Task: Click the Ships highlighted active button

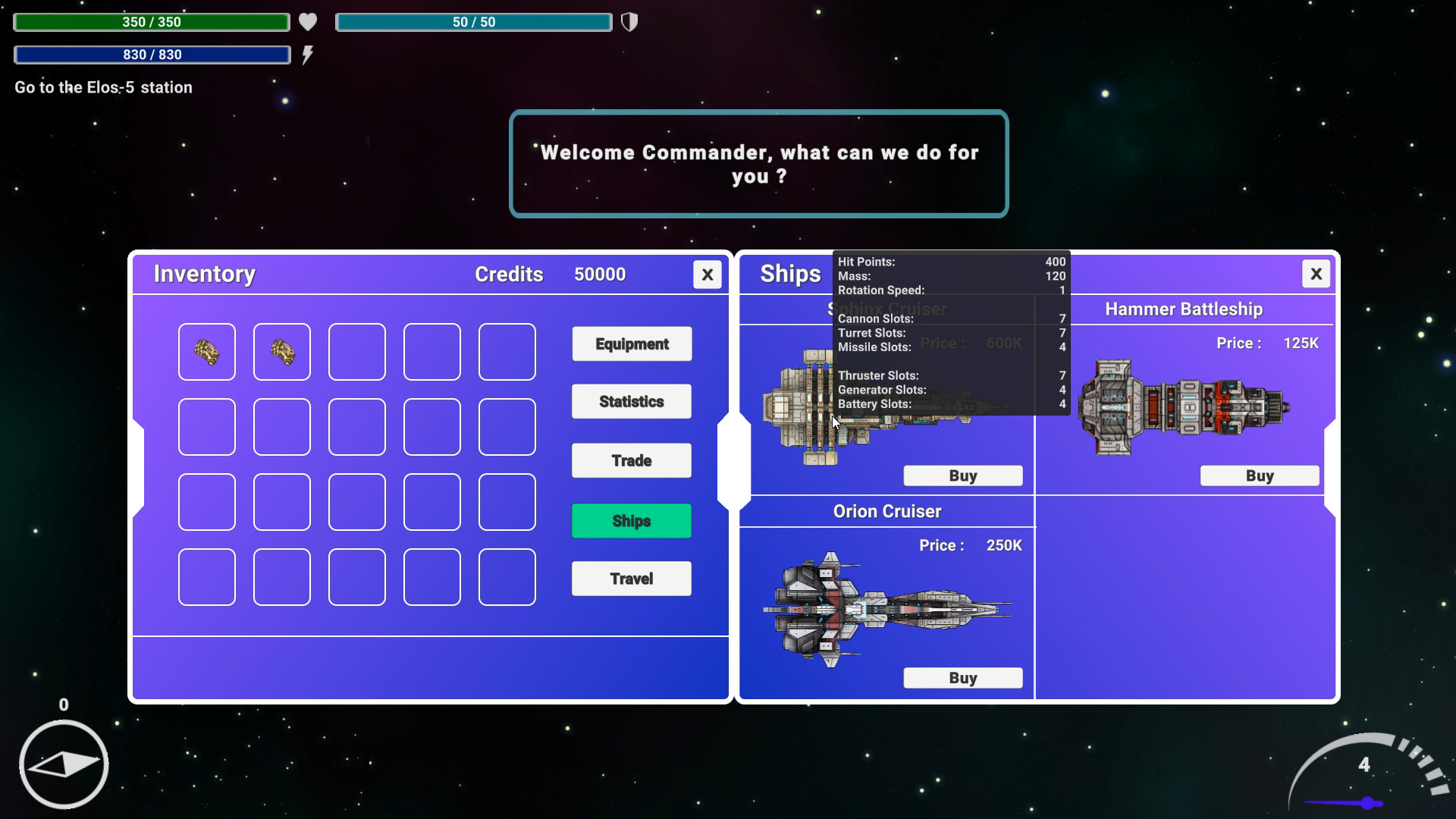Action: [632, 521]
